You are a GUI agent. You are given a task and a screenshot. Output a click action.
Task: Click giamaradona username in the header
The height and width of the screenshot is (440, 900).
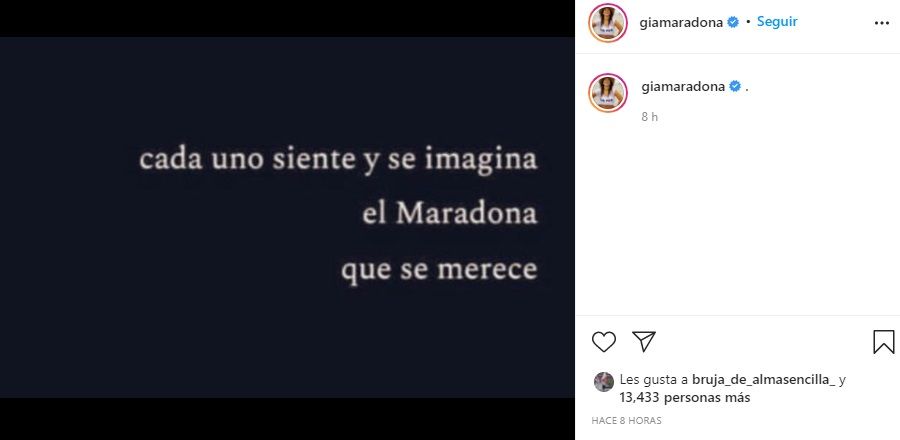click(681, 22)
